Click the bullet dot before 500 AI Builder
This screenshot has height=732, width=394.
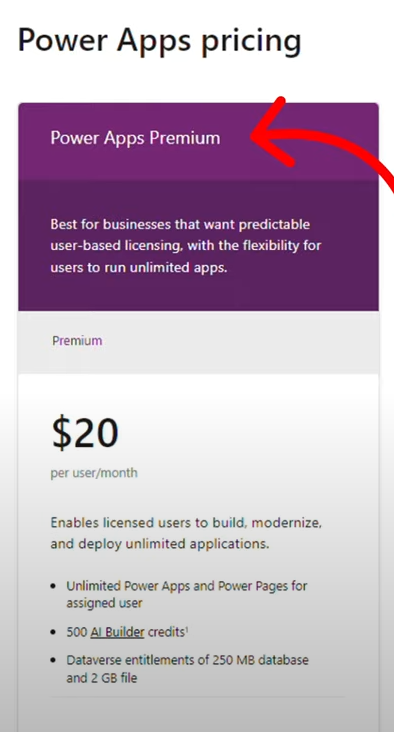pyautogui.click(x=55, y=633)
